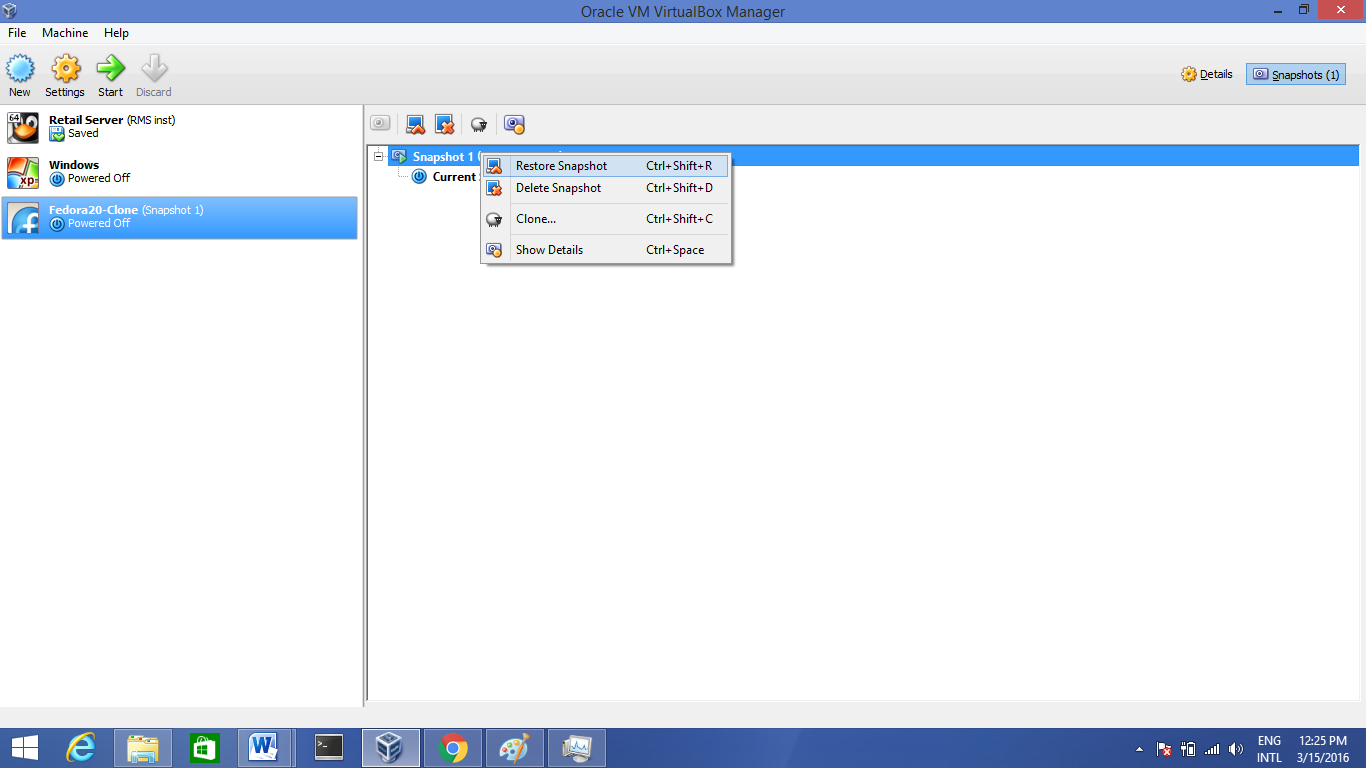Screen dimensions: 1366x768
Task: Click the Action Center flag tray icon
Action: pos(1164,749)
